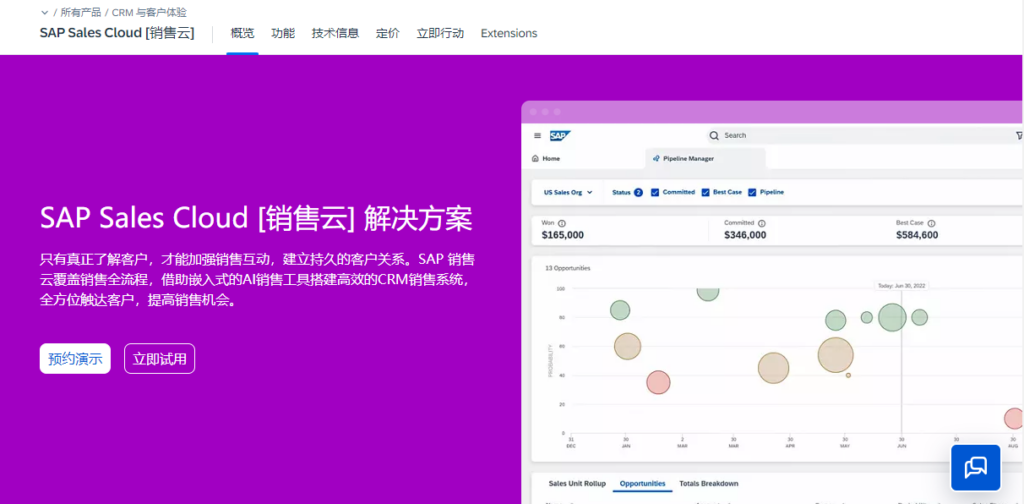The height and width of the screenshot is (504, 1024).
Task: Click the red bubble near 40 probability
Action: (658, 383)
